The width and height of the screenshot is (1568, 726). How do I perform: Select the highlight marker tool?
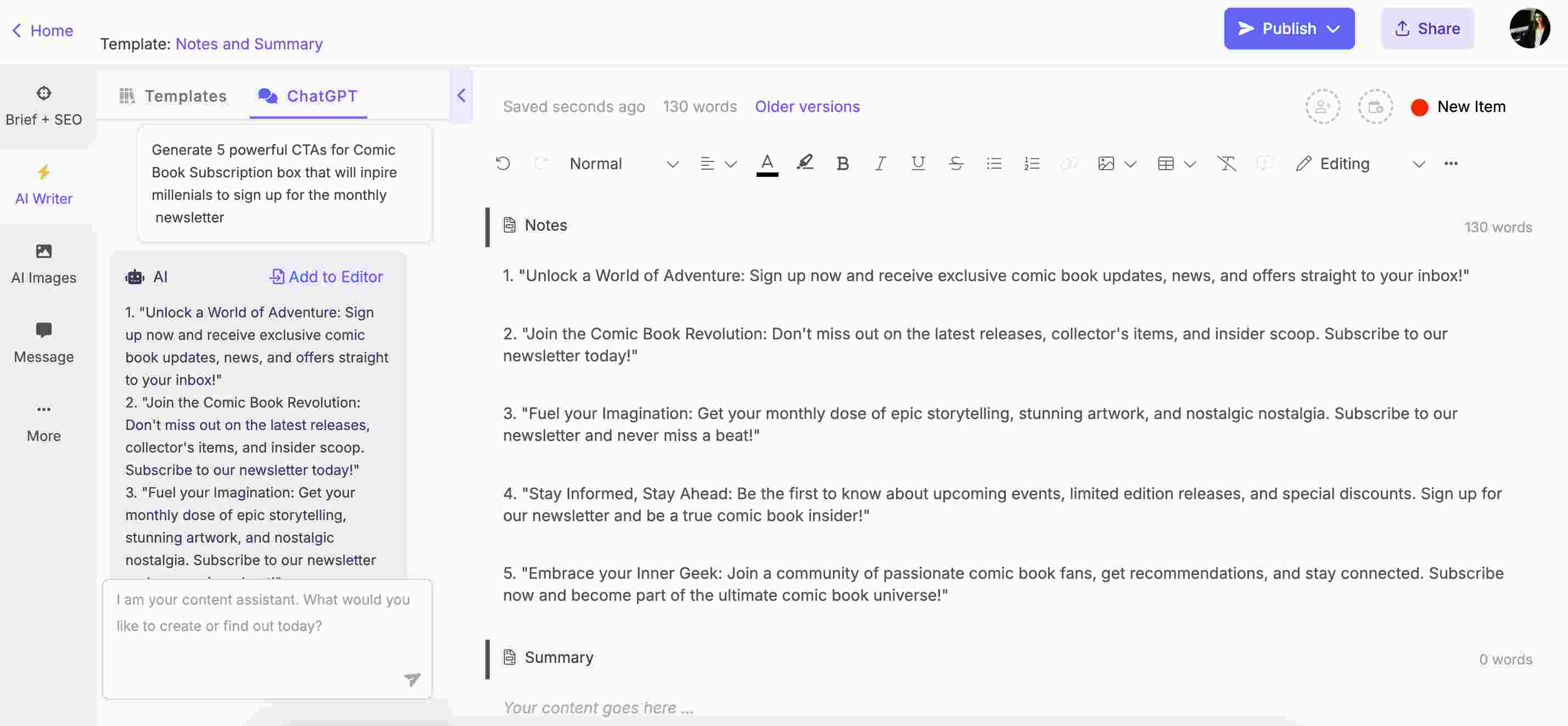point(805,163)
